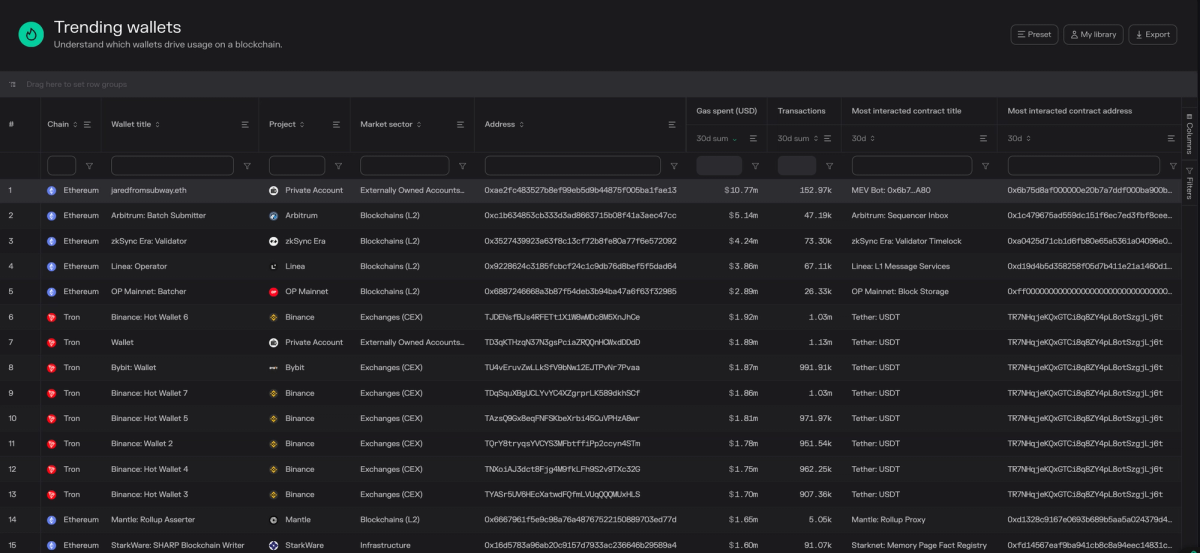Image resolution: width=1200 pixels, height=553 pixels.
Task: Select gas spent value $10.77m
Action: [x=741, y=190]
